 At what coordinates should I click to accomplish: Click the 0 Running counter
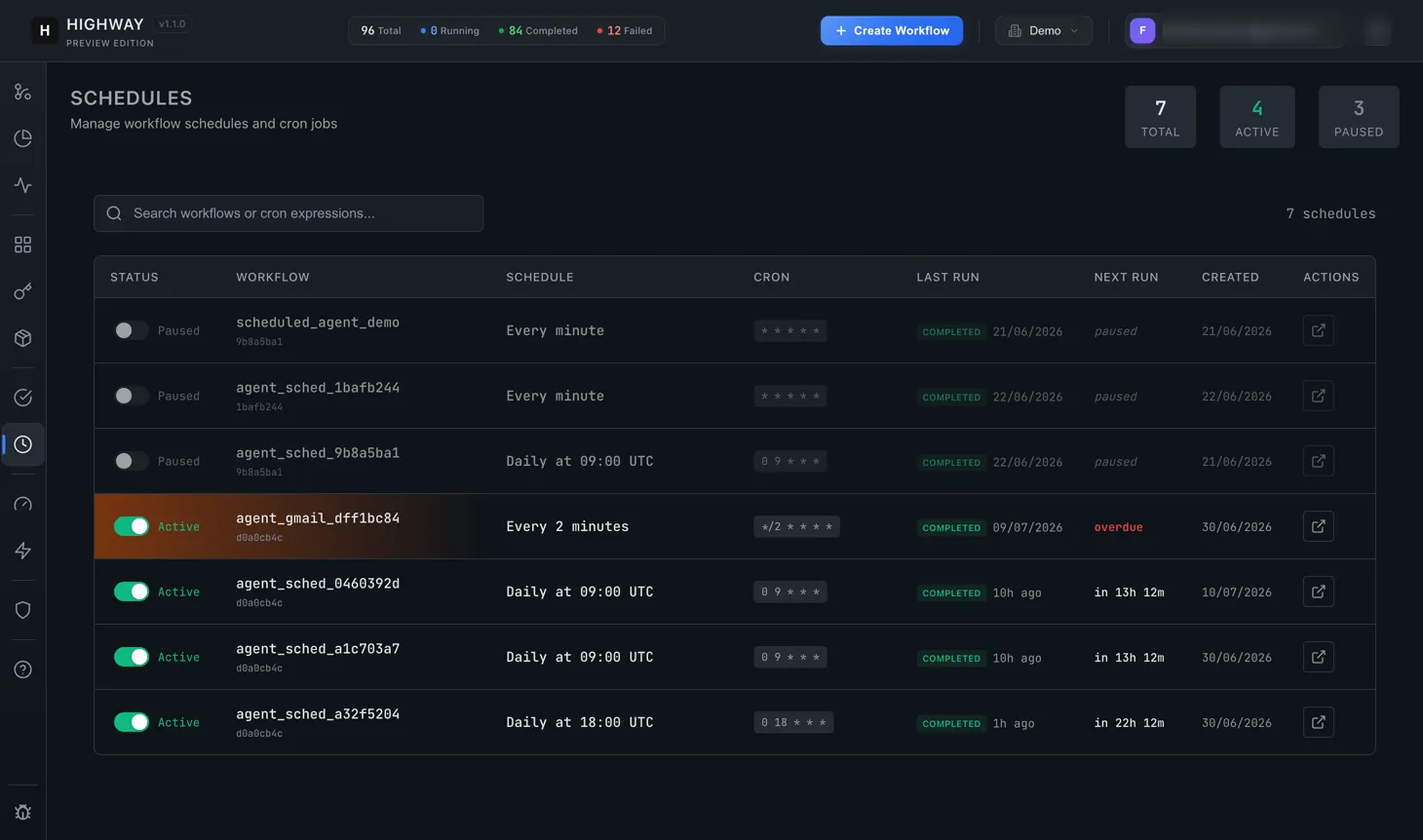pyautogui.click(x=449, y=30)
